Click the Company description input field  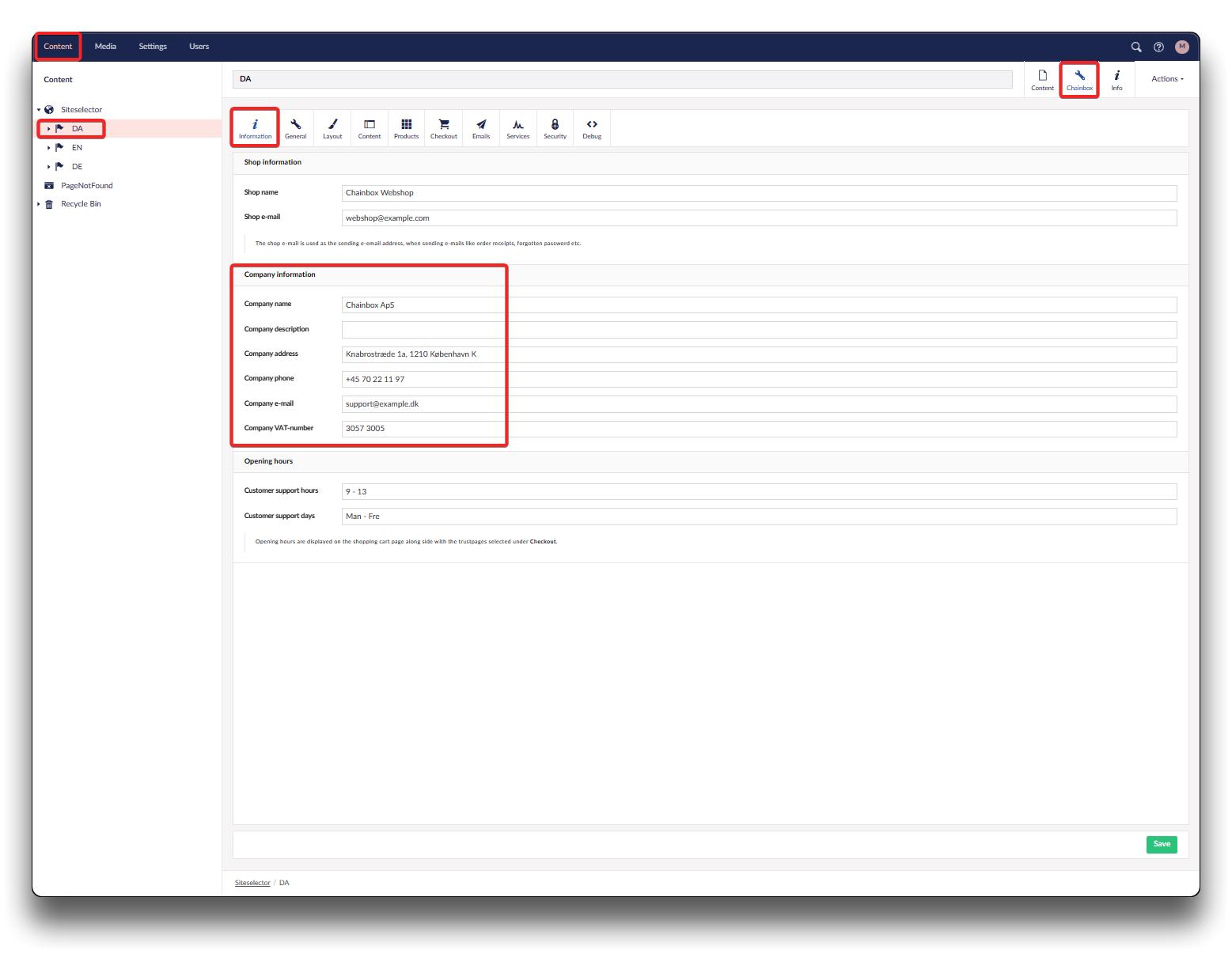[x=759, y=330]
